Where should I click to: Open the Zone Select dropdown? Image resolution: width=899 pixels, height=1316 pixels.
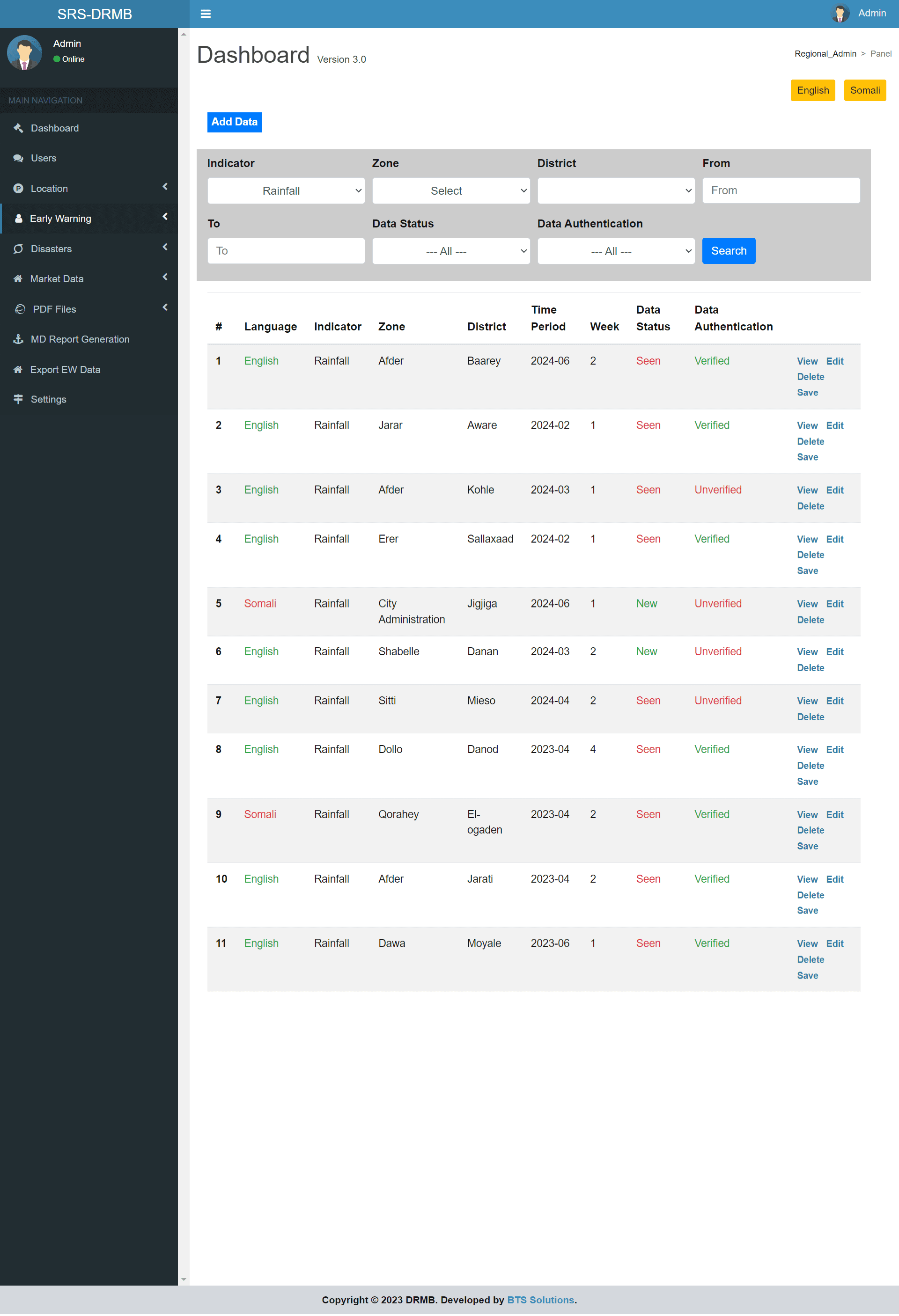[450, 191]
